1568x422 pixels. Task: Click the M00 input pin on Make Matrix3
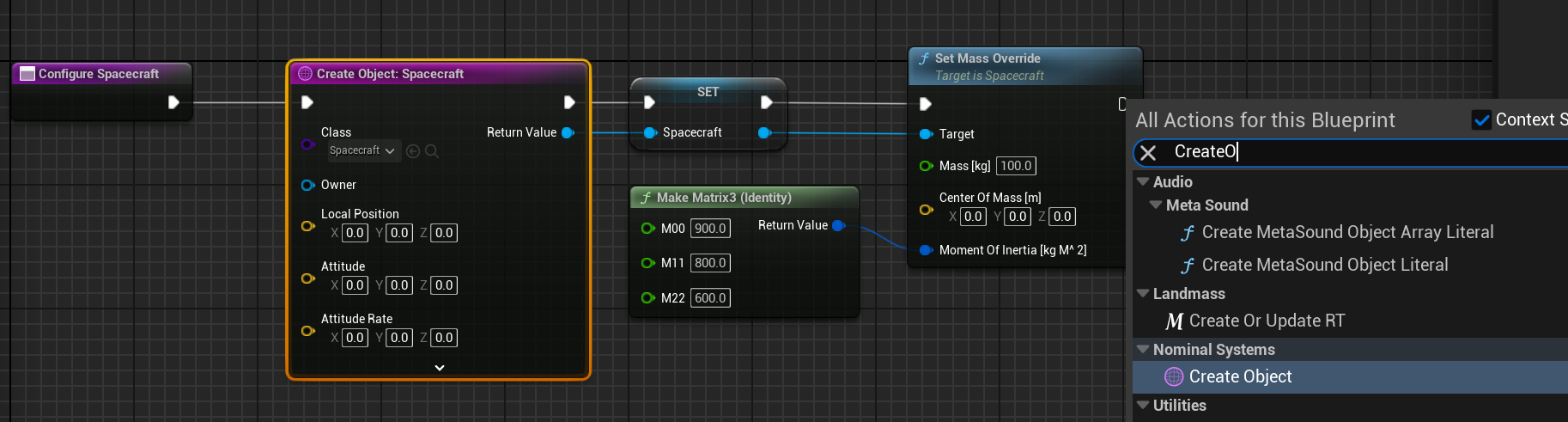[647, 228]
